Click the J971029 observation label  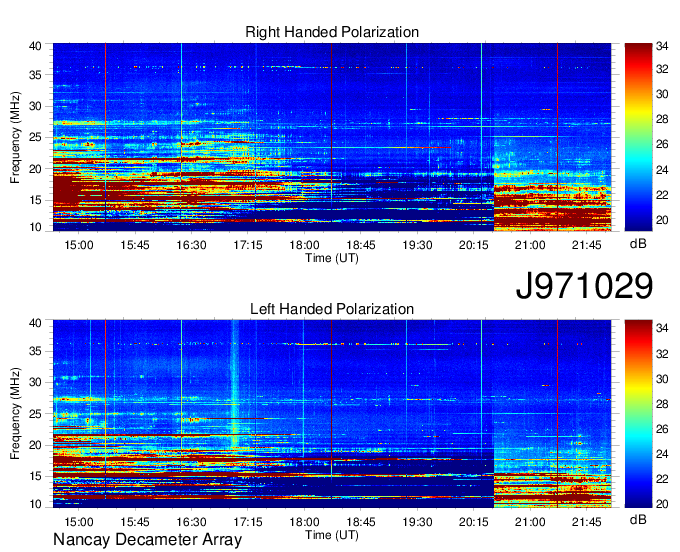click(584, 286)
